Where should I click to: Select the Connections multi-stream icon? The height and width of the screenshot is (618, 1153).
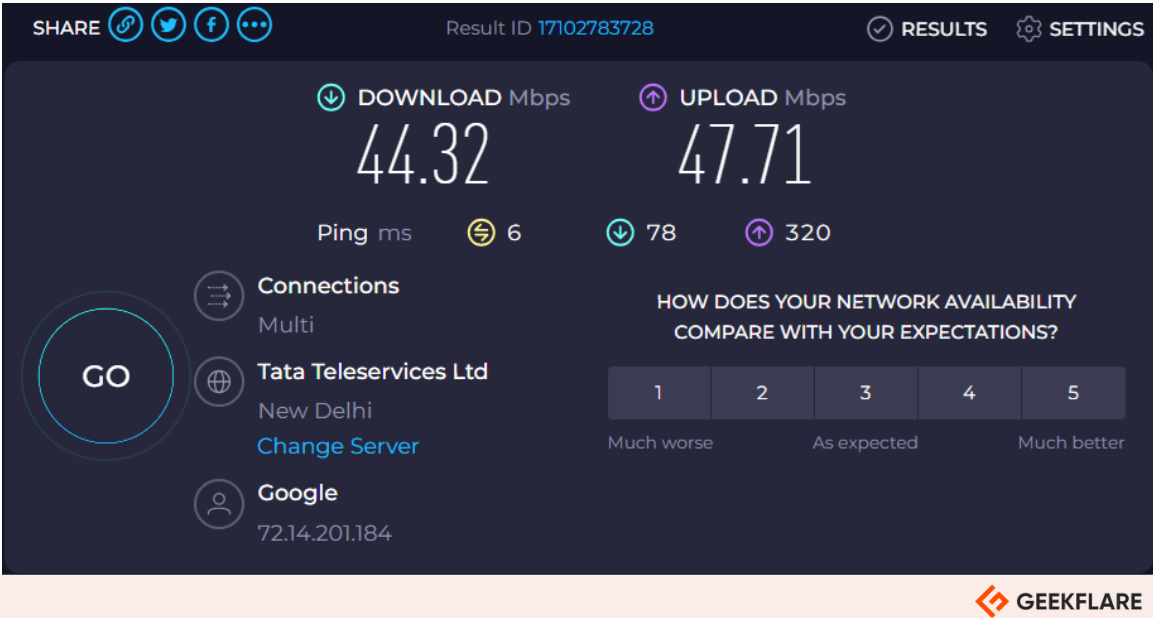click(x=218, y=296)
